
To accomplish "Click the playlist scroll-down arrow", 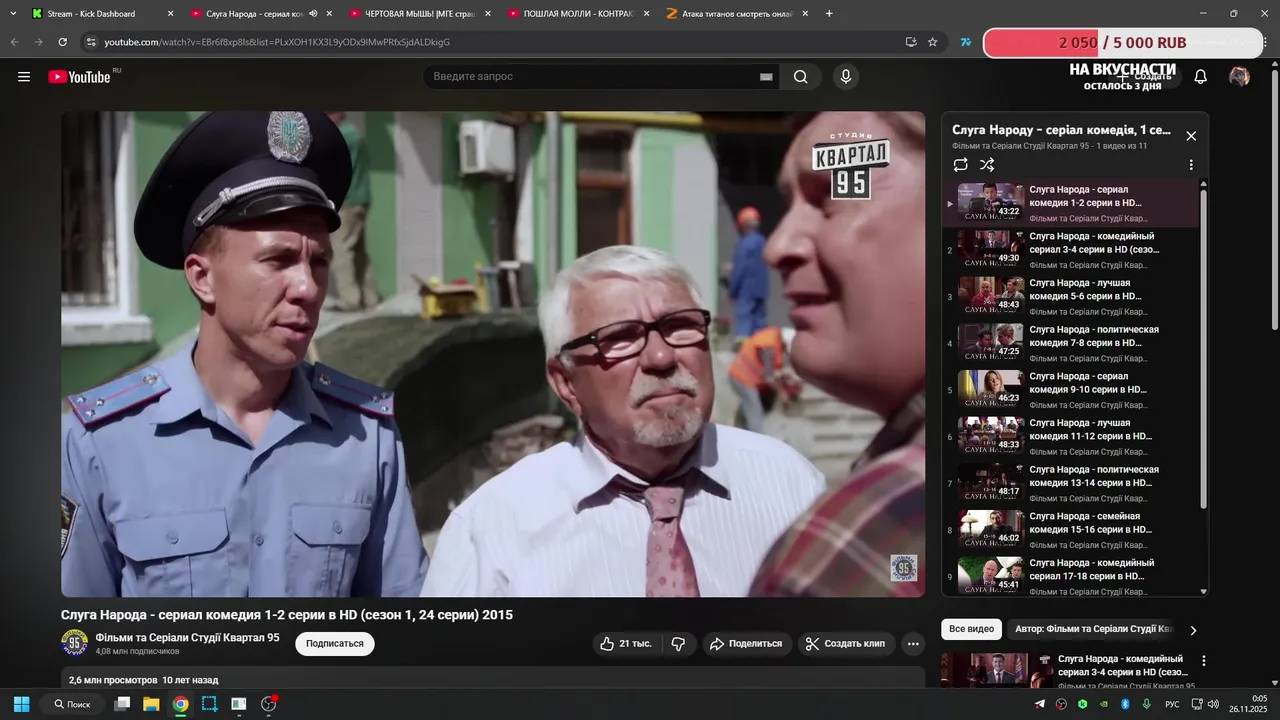I will [1203, 592].
